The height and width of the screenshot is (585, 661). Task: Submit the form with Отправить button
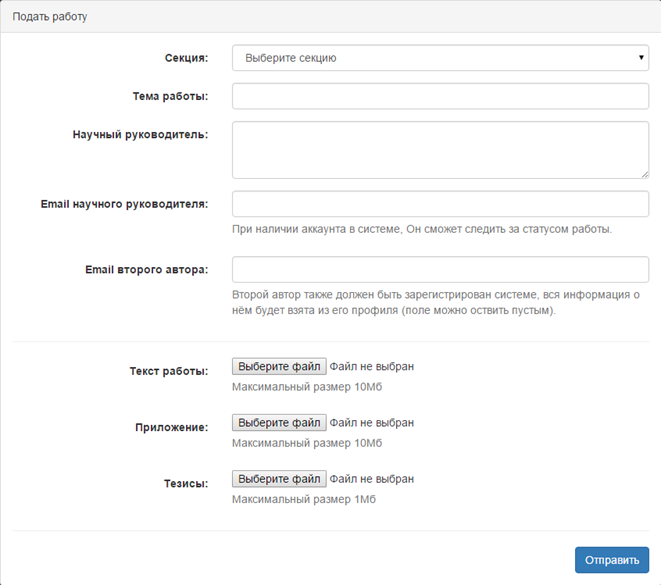[x=612, y=560]
